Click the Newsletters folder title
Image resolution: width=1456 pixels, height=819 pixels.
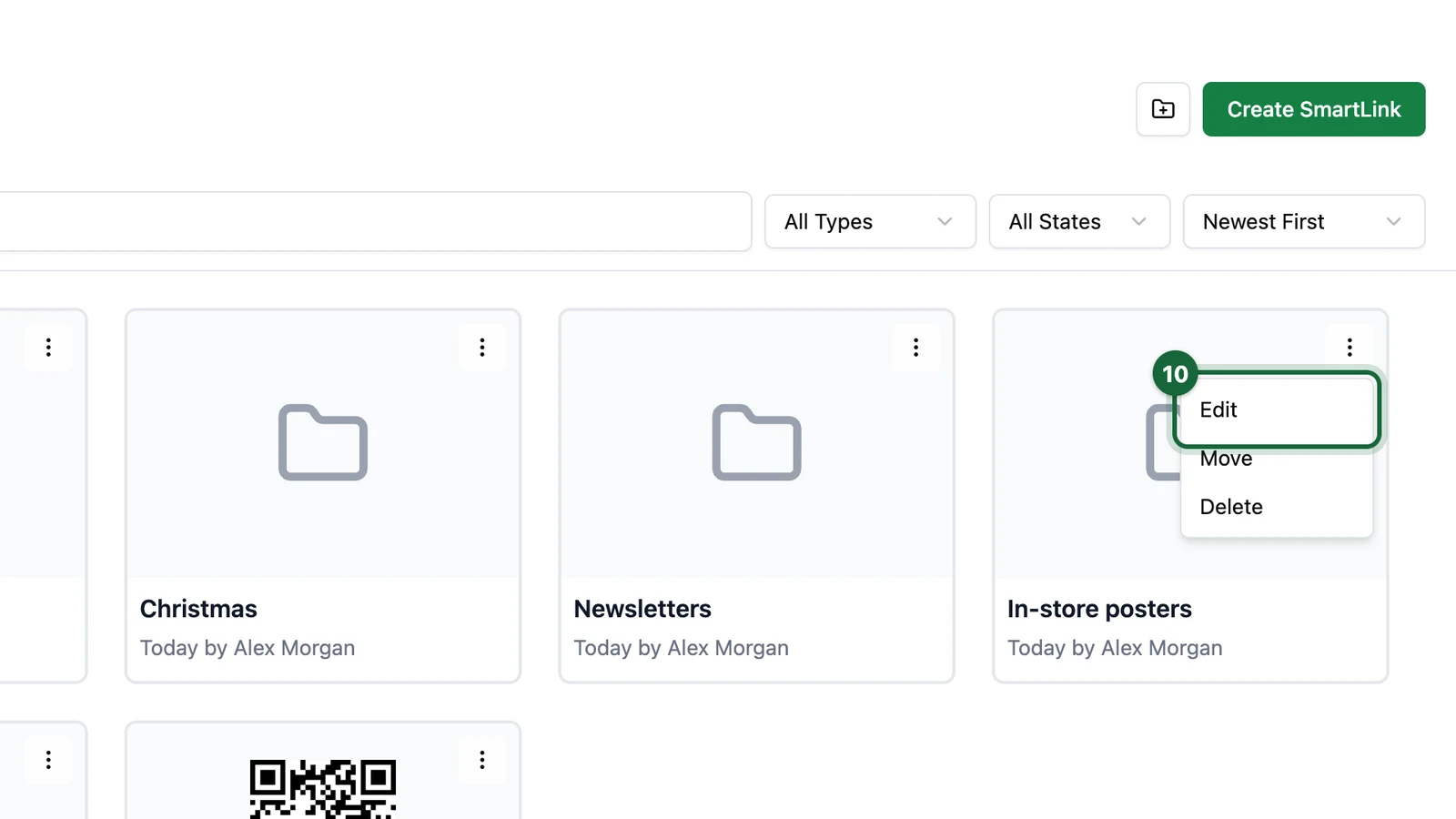pyautogui.click(x=642, y=609)
